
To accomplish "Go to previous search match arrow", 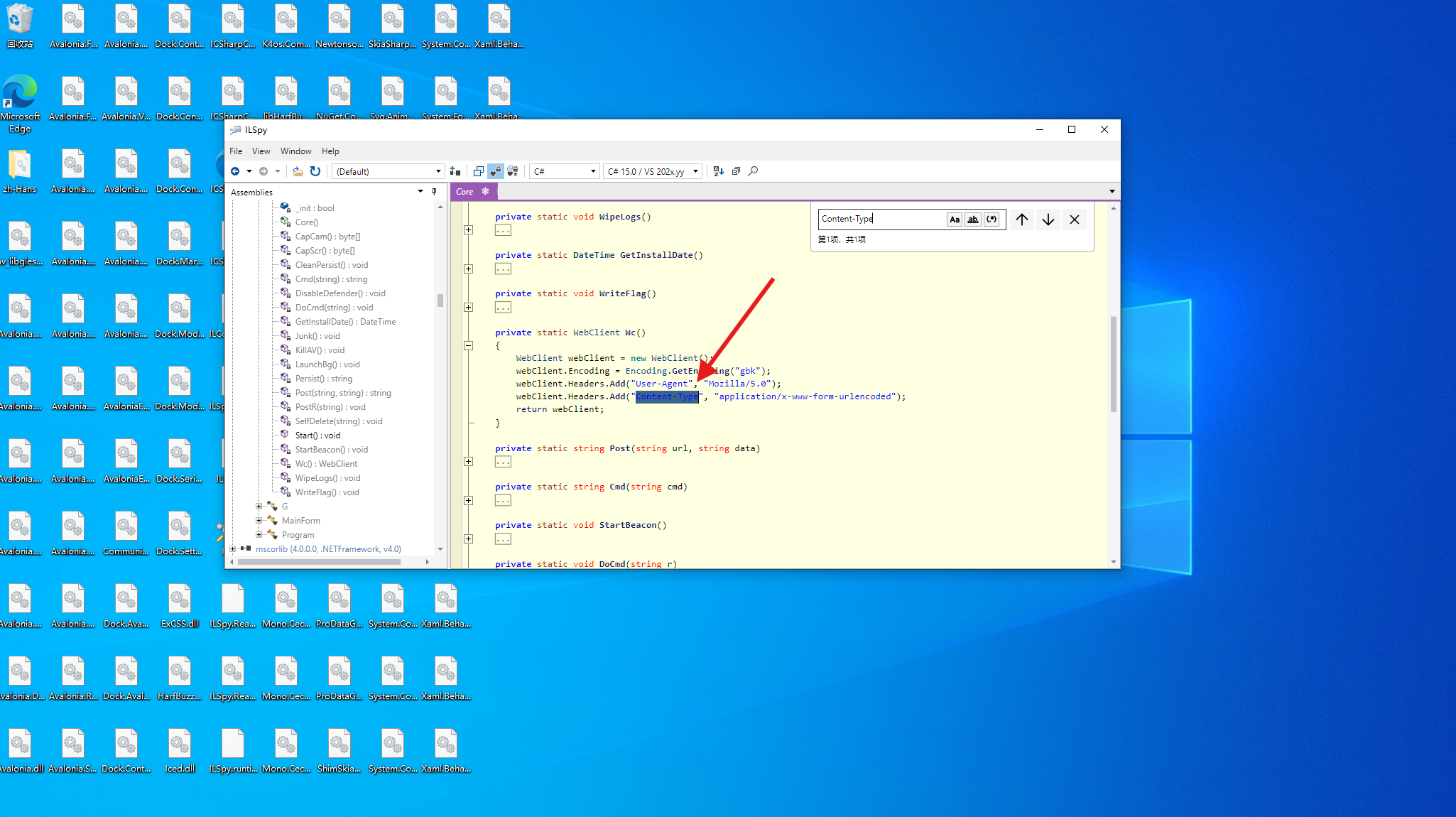I will click(x=1021, y=220).
